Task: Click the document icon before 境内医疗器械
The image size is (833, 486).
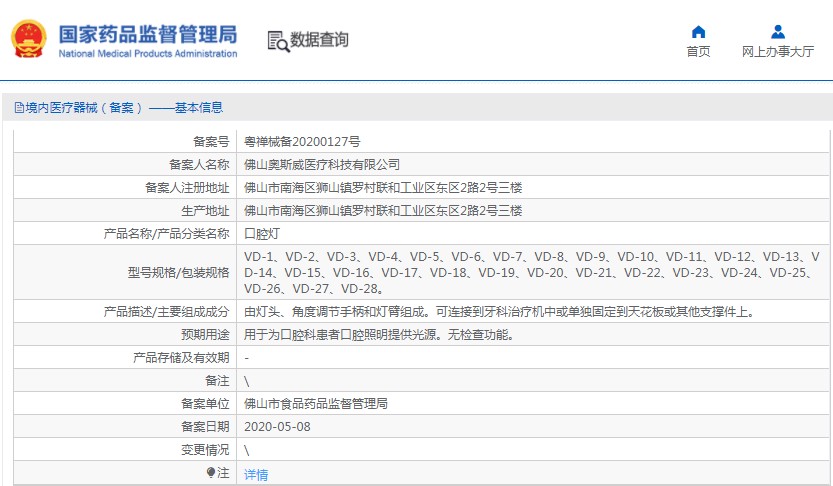Action: 19,108
